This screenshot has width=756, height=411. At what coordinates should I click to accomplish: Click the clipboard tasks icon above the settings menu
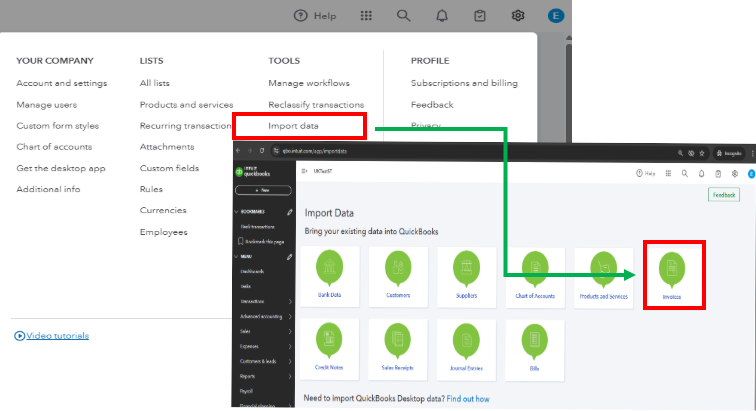pos(480,16)
